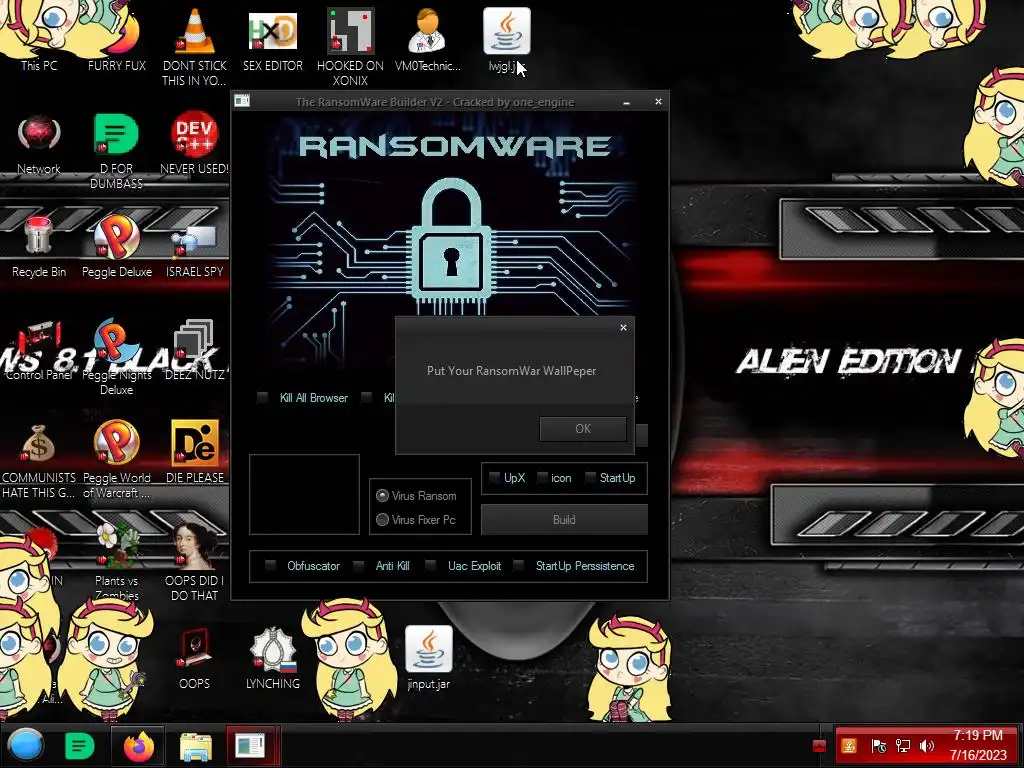Open the volume speaker tray icon
Viewport: 1024px width, 768px height.
(926, 746)
